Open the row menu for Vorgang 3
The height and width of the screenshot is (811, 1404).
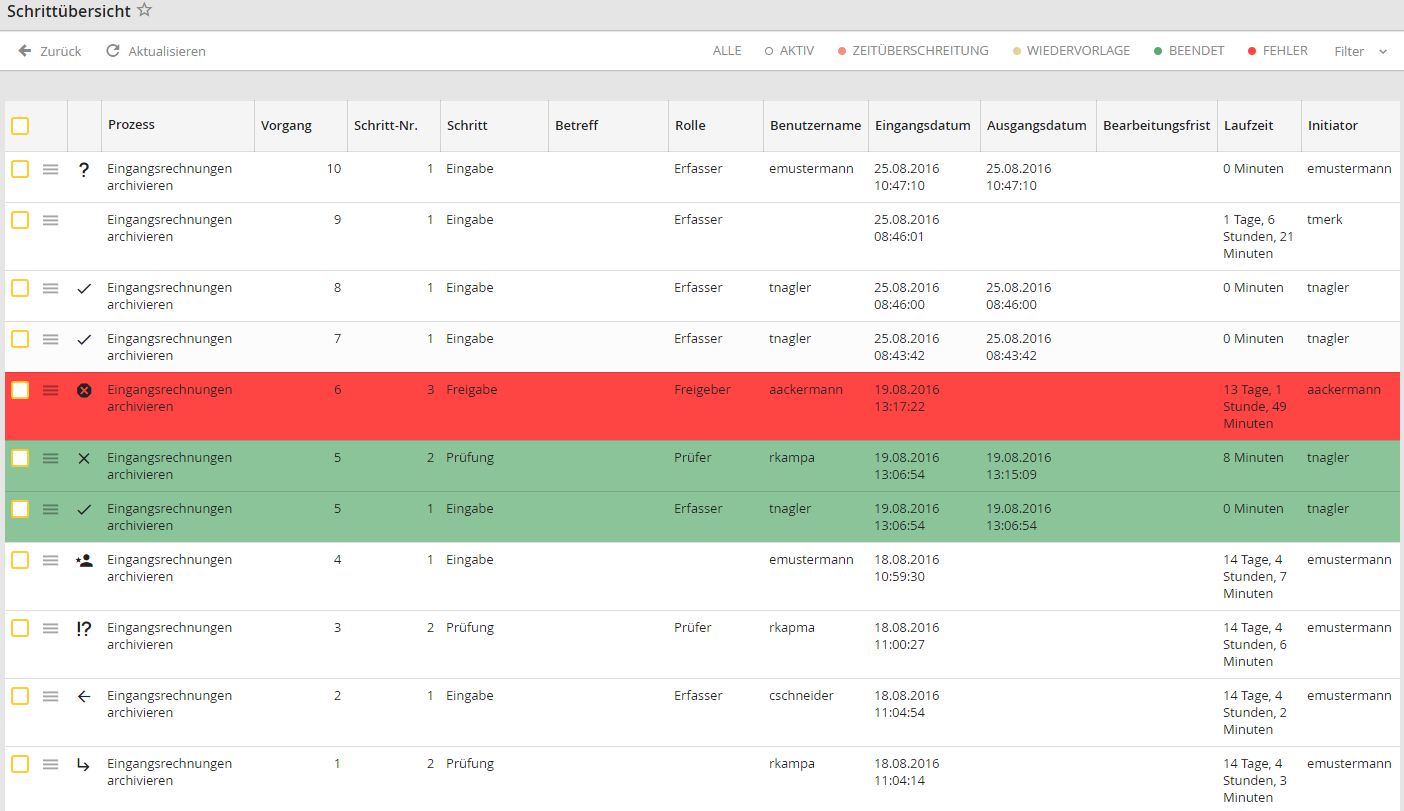pyautogui.click(x=50, y=628)
